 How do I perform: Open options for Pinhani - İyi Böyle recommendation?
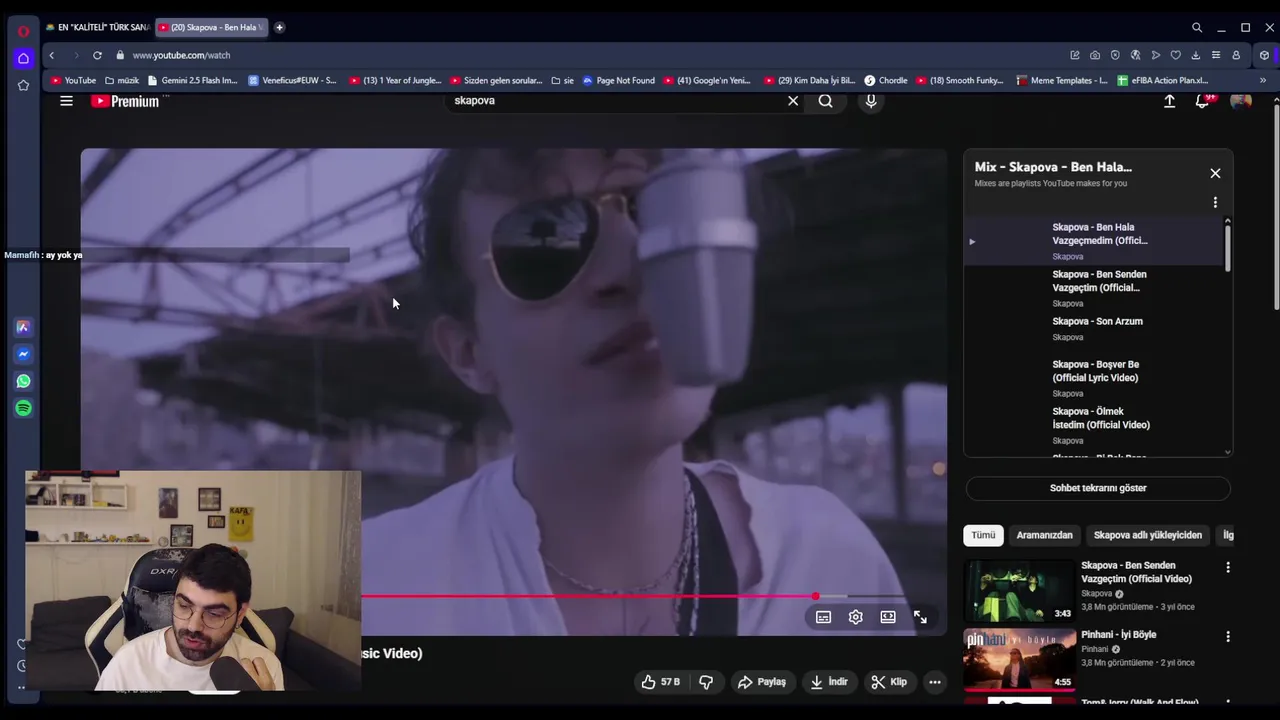pos(1228,636)
